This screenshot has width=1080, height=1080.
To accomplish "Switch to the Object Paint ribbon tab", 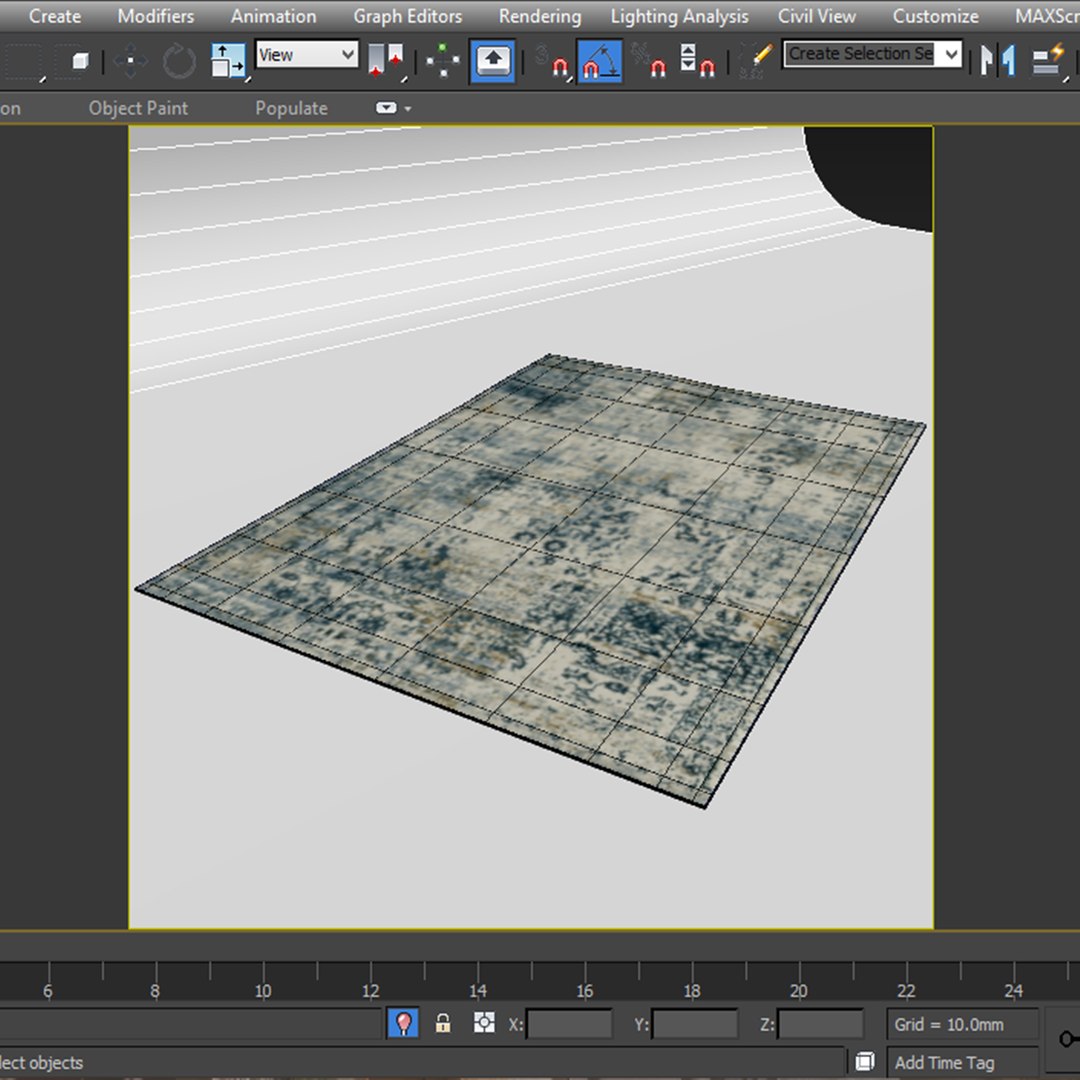I will click(x=138, y=108).
